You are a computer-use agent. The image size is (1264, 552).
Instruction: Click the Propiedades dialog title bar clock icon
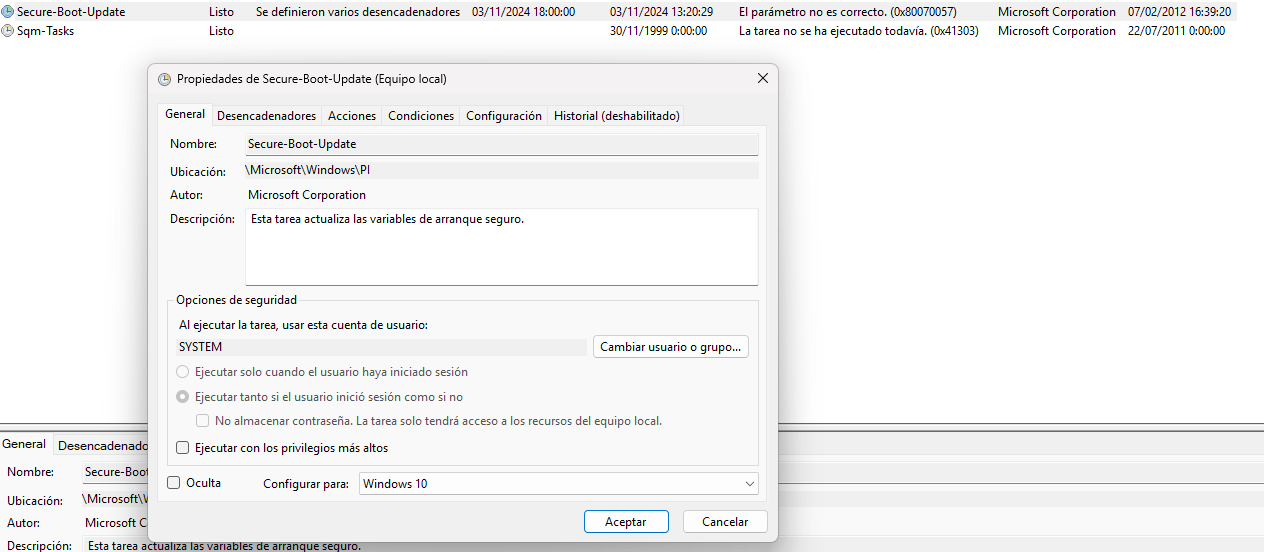point(165,78)
